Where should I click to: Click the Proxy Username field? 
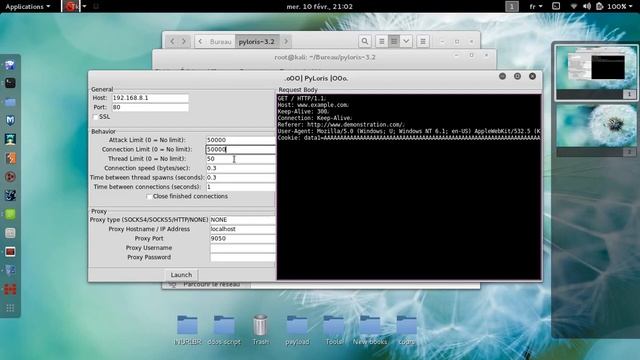click(242, 248)
